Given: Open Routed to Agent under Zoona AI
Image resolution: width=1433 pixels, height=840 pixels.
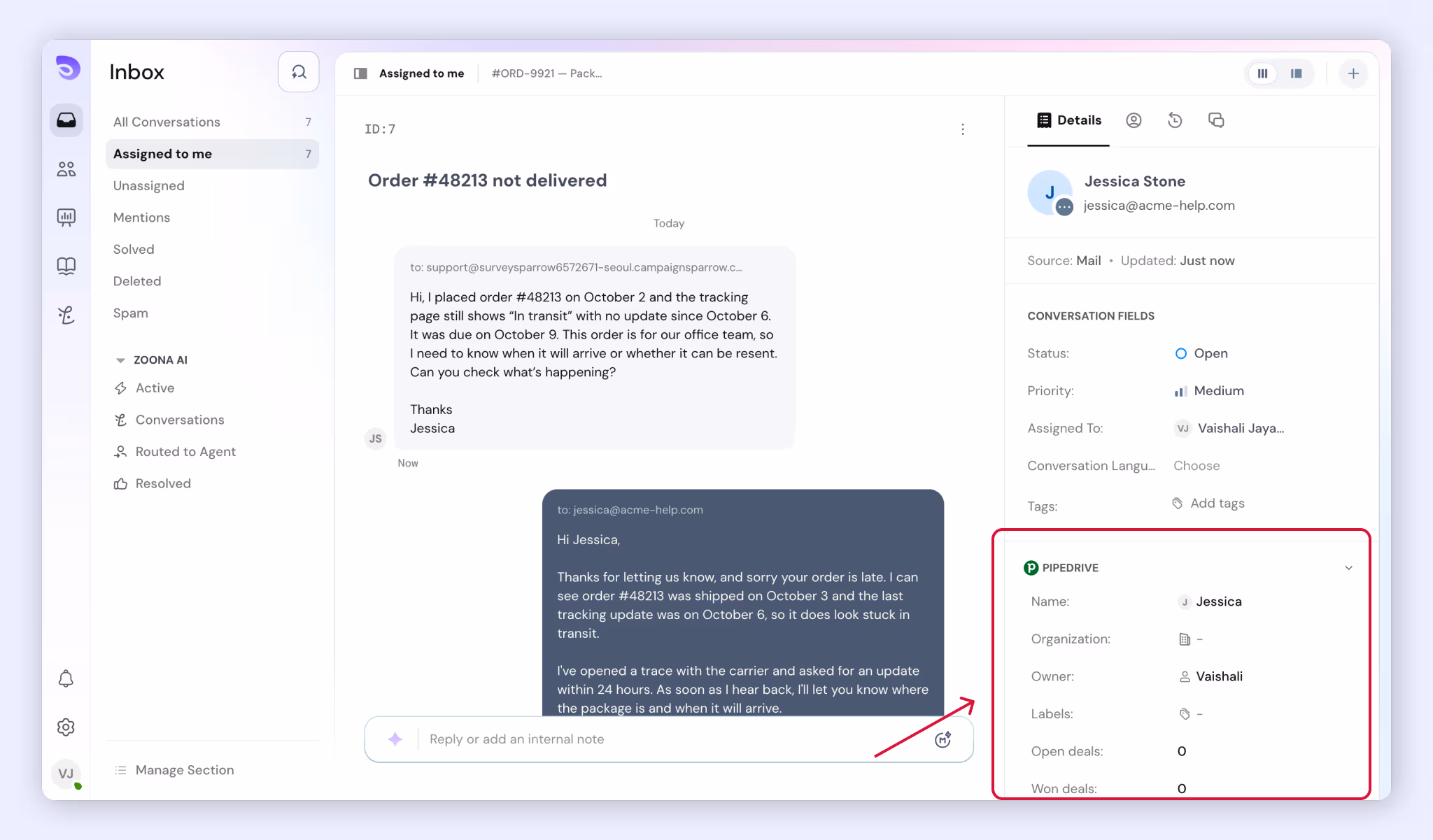Looking at the screenshot, I should click(x=212, y=452).
